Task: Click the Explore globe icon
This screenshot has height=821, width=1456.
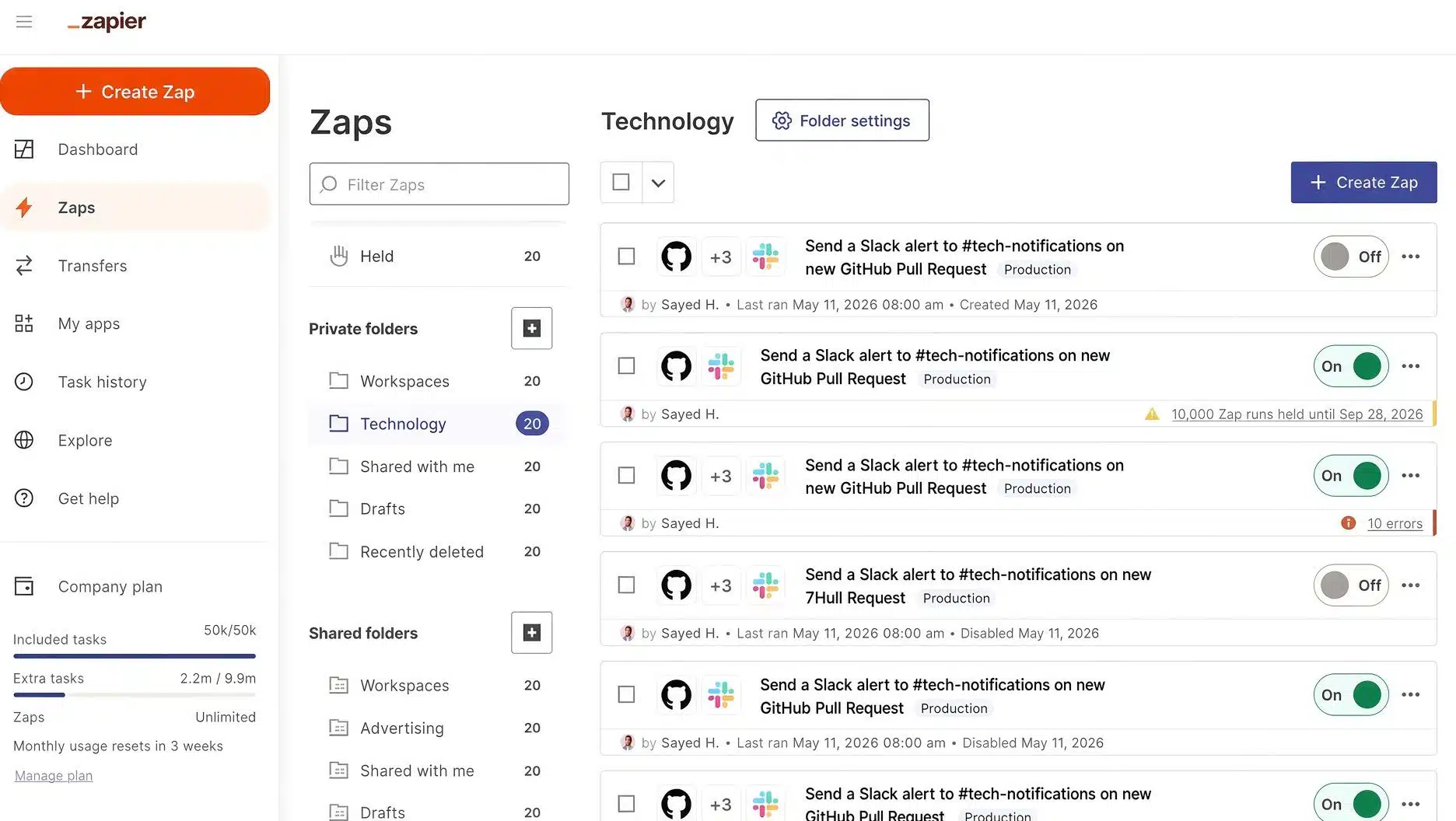Action: coord(24,440)
